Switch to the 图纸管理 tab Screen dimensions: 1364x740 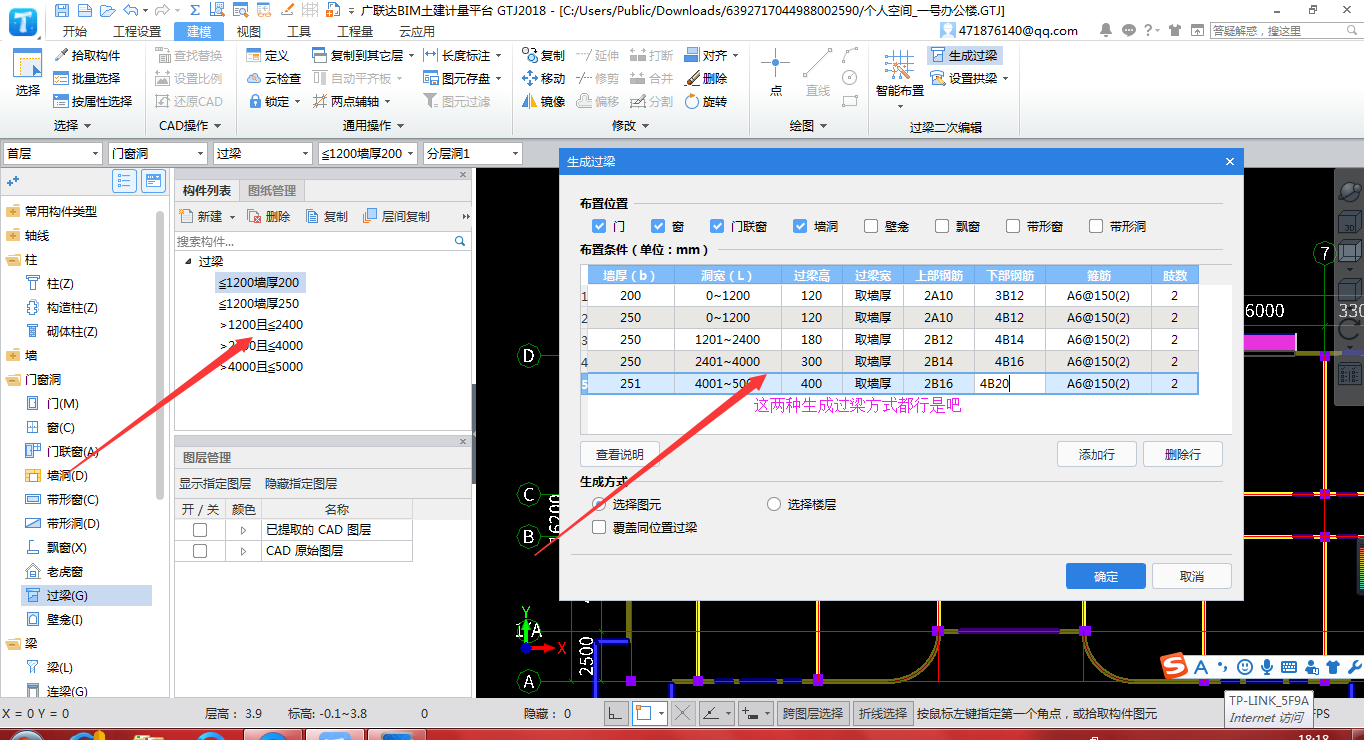271,190
